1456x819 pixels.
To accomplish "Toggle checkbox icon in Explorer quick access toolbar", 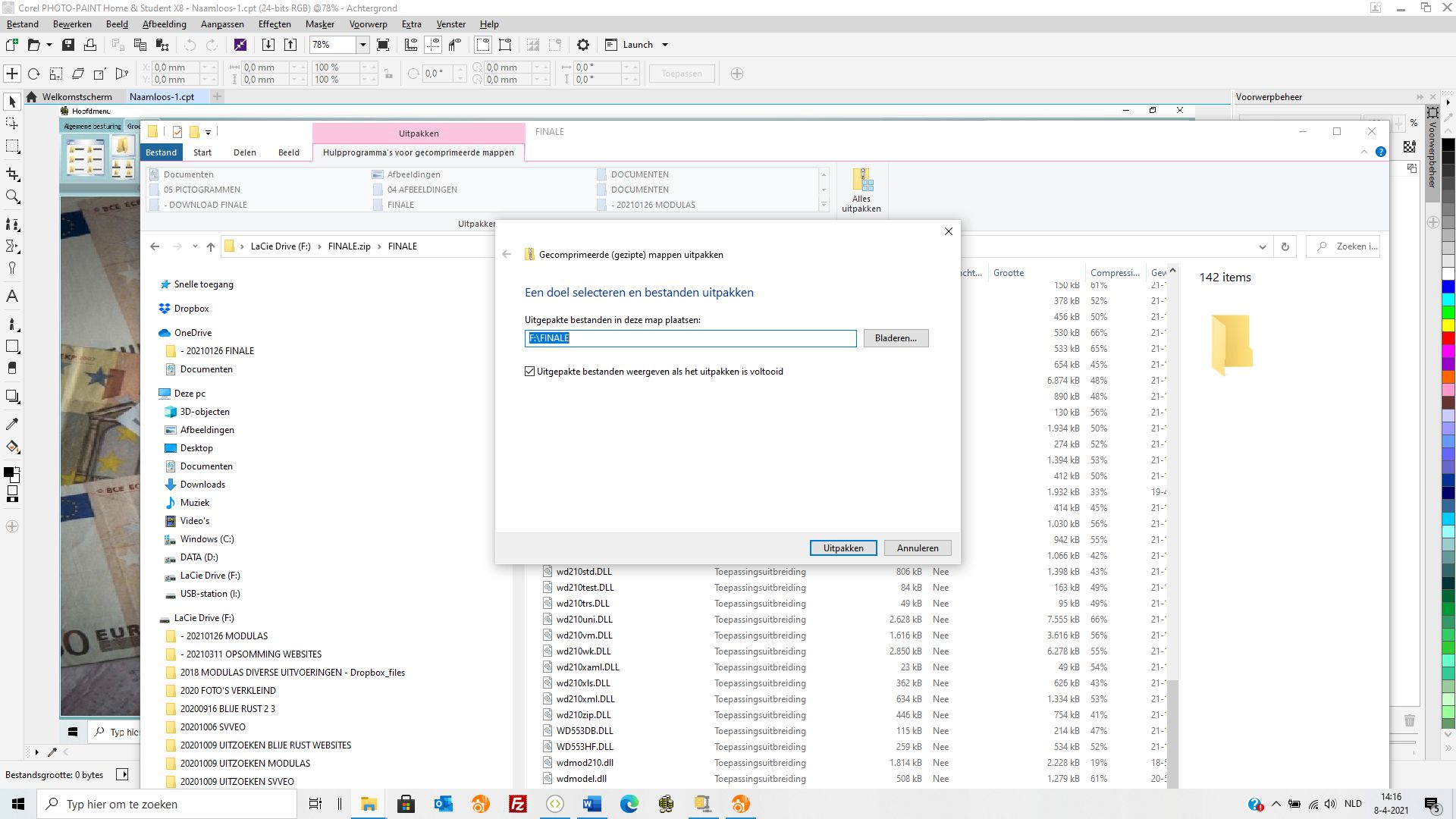I will click(x=177, y=131).
